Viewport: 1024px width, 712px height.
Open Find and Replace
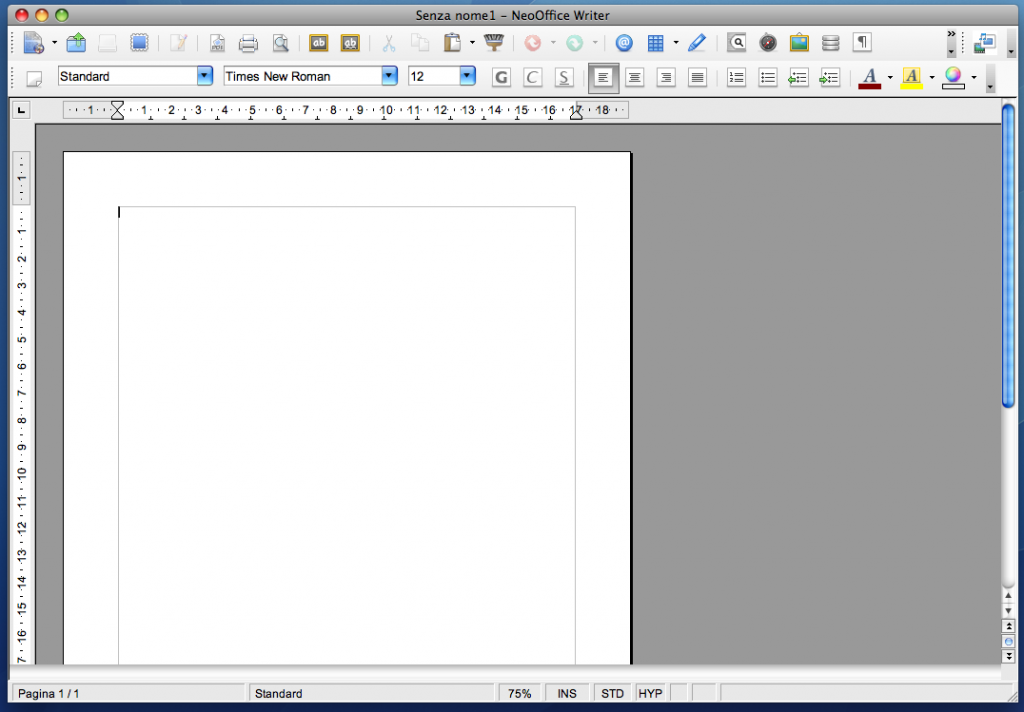pos(737,43)
